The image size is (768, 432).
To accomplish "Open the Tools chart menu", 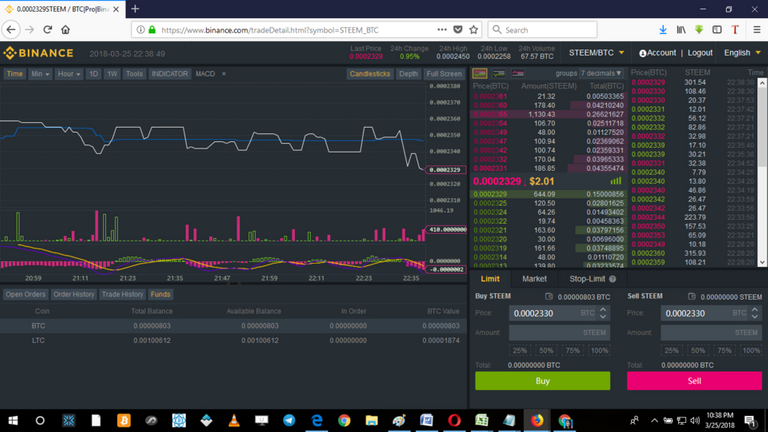I will tap(134, 74).
